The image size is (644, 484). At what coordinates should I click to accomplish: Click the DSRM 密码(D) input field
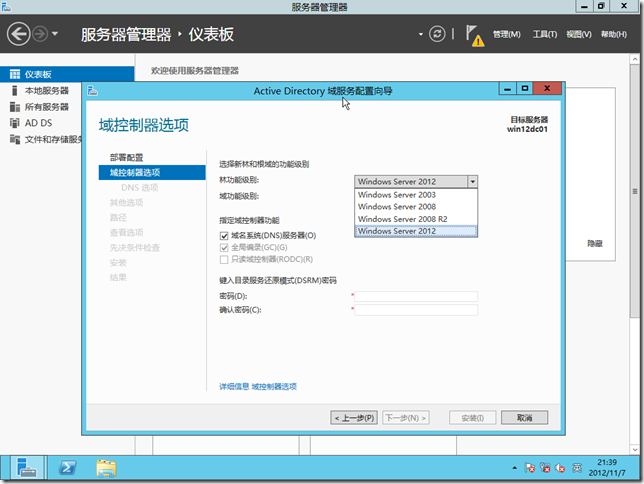(416, 296)
